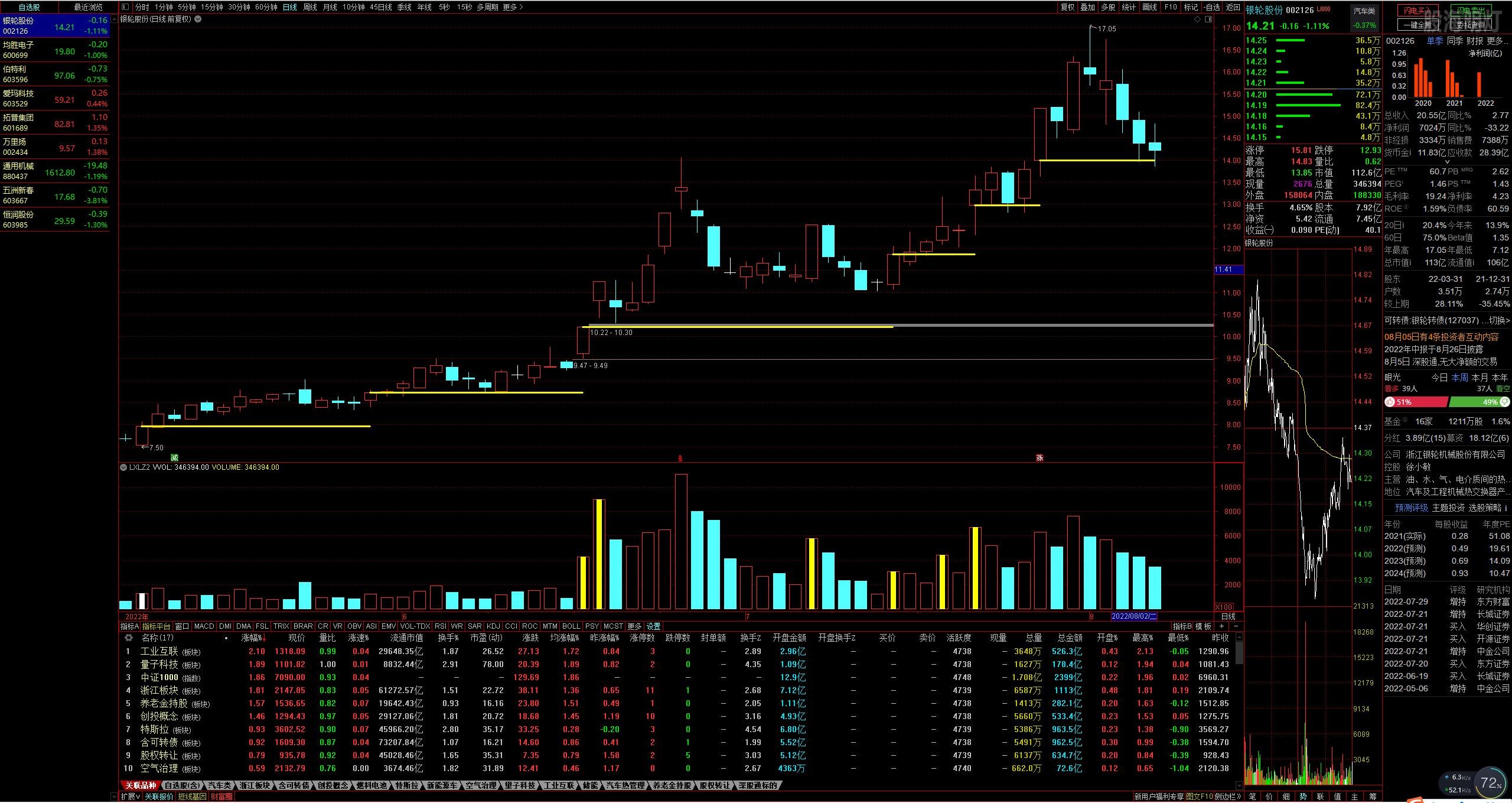Switch sentiment period to 本周

pyautogui.click(x=1459, y=377)
